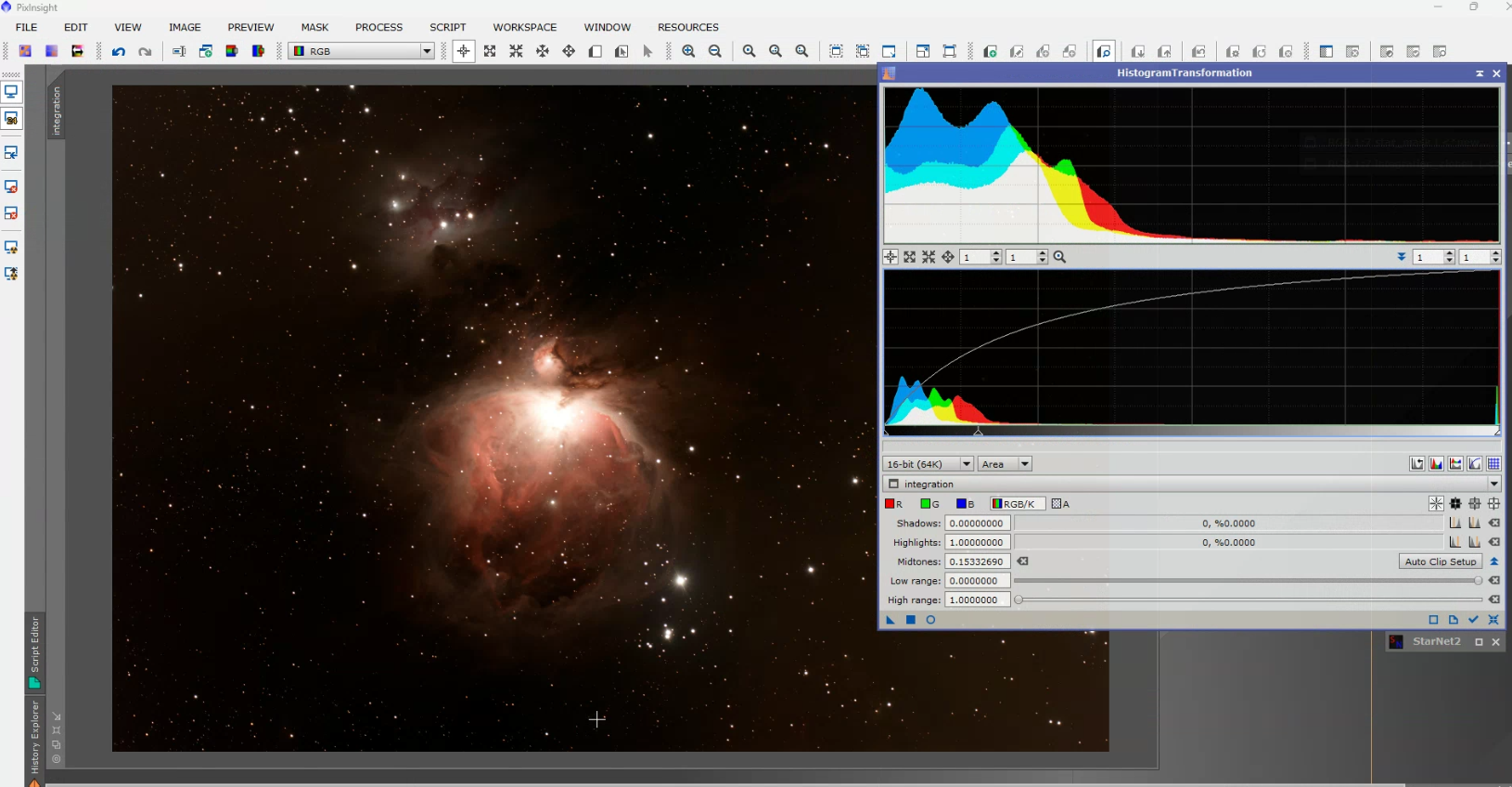Open the Script Editor side tab

coord(35,652)
